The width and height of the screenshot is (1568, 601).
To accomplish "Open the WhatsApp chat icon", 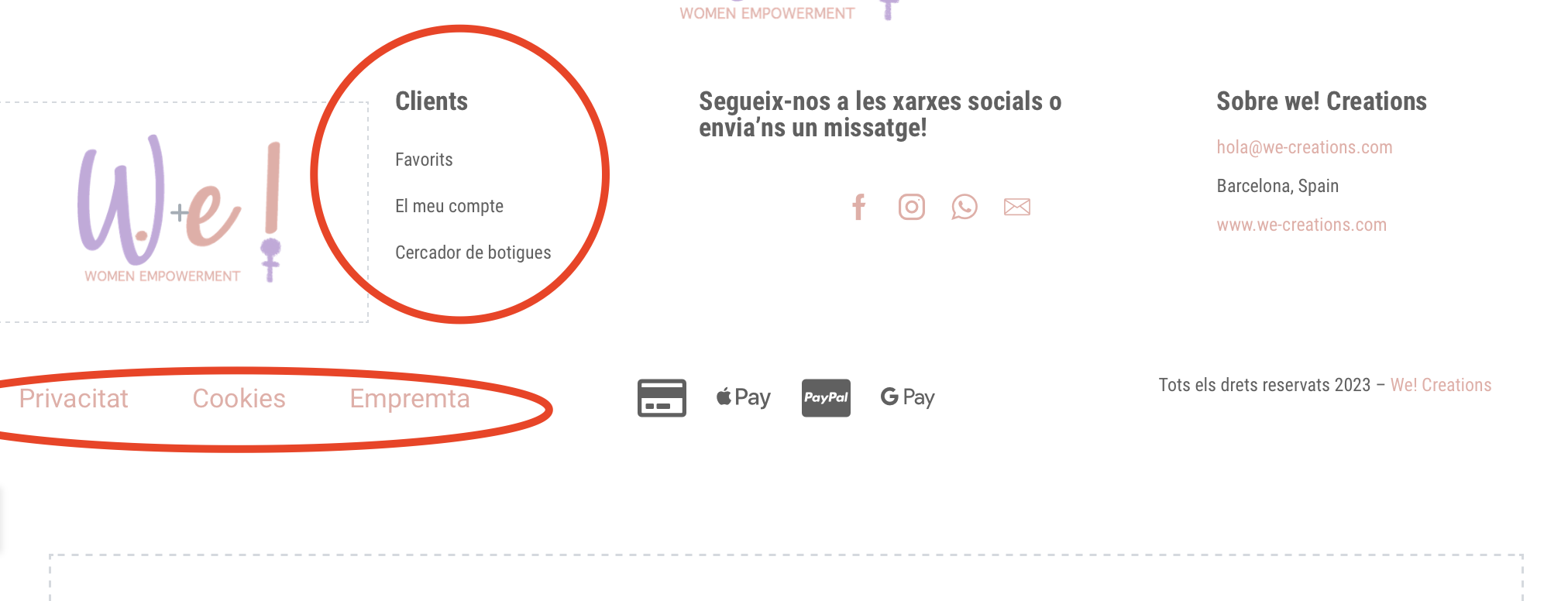I will (x=965, y=207).
